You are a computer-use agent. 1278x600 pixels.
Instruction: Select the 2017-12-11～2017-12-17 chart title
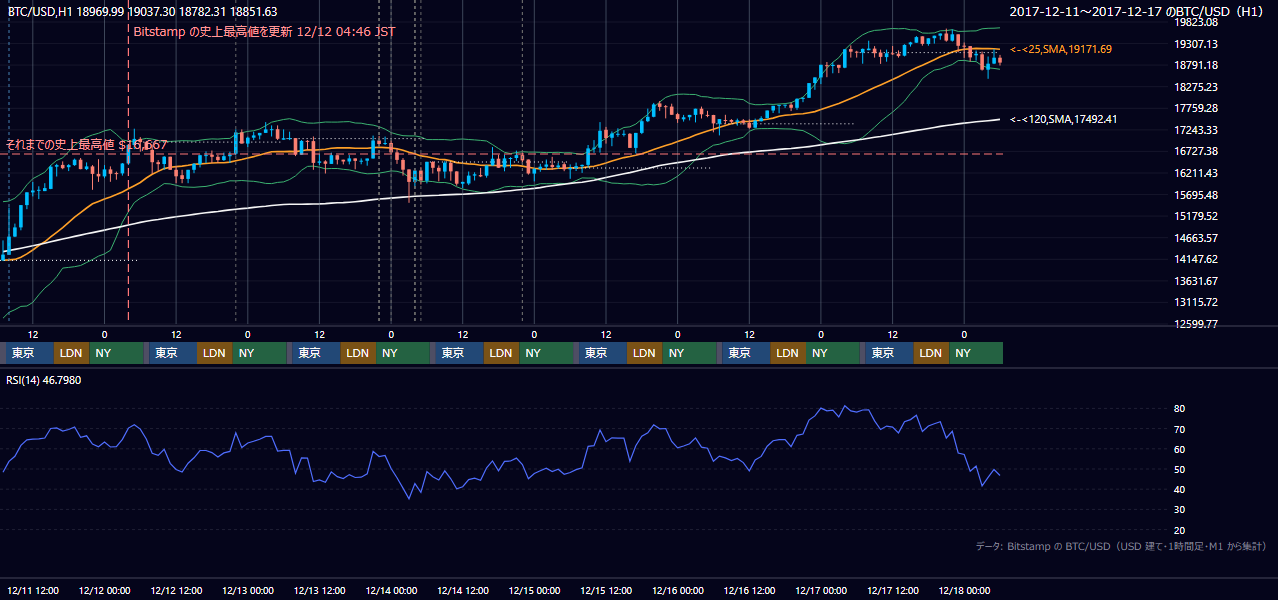[1138, 12]
